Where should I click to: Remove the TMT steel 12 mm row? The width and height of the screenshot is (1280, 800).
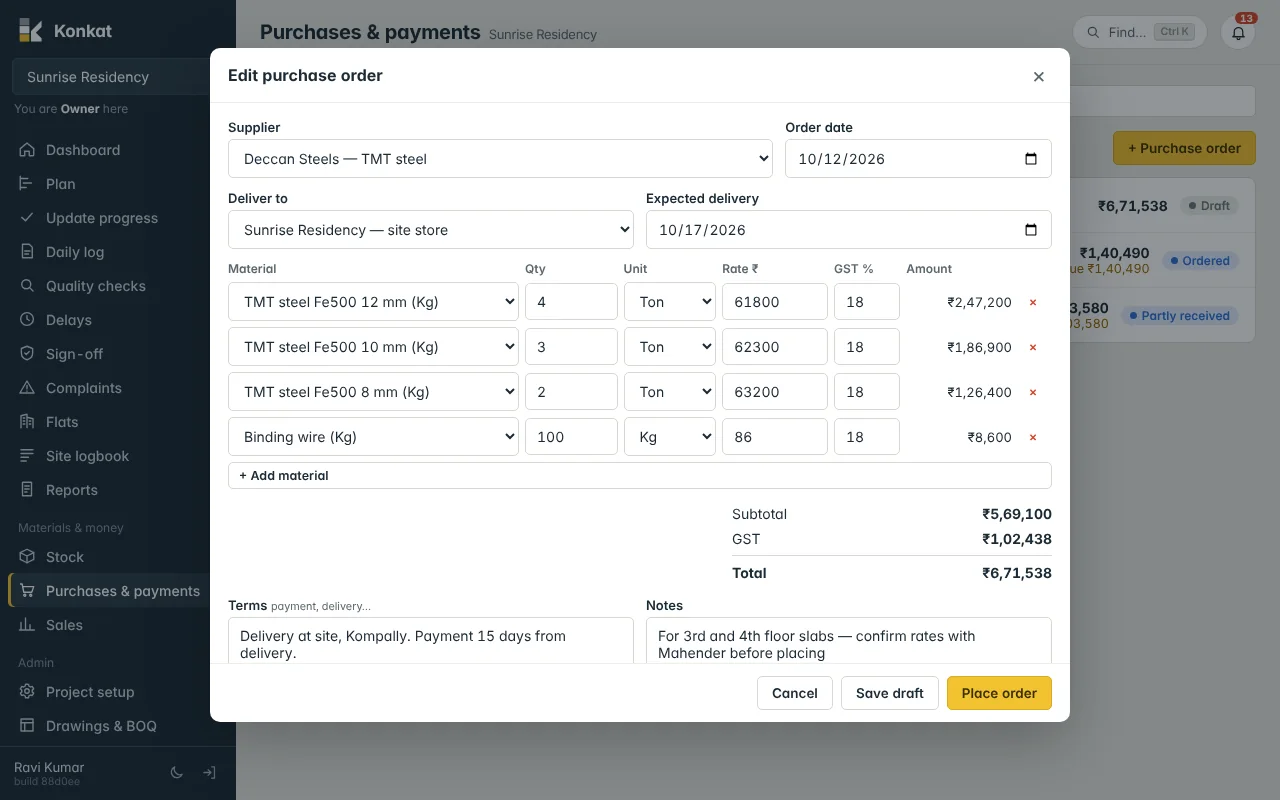(1033, 302)
